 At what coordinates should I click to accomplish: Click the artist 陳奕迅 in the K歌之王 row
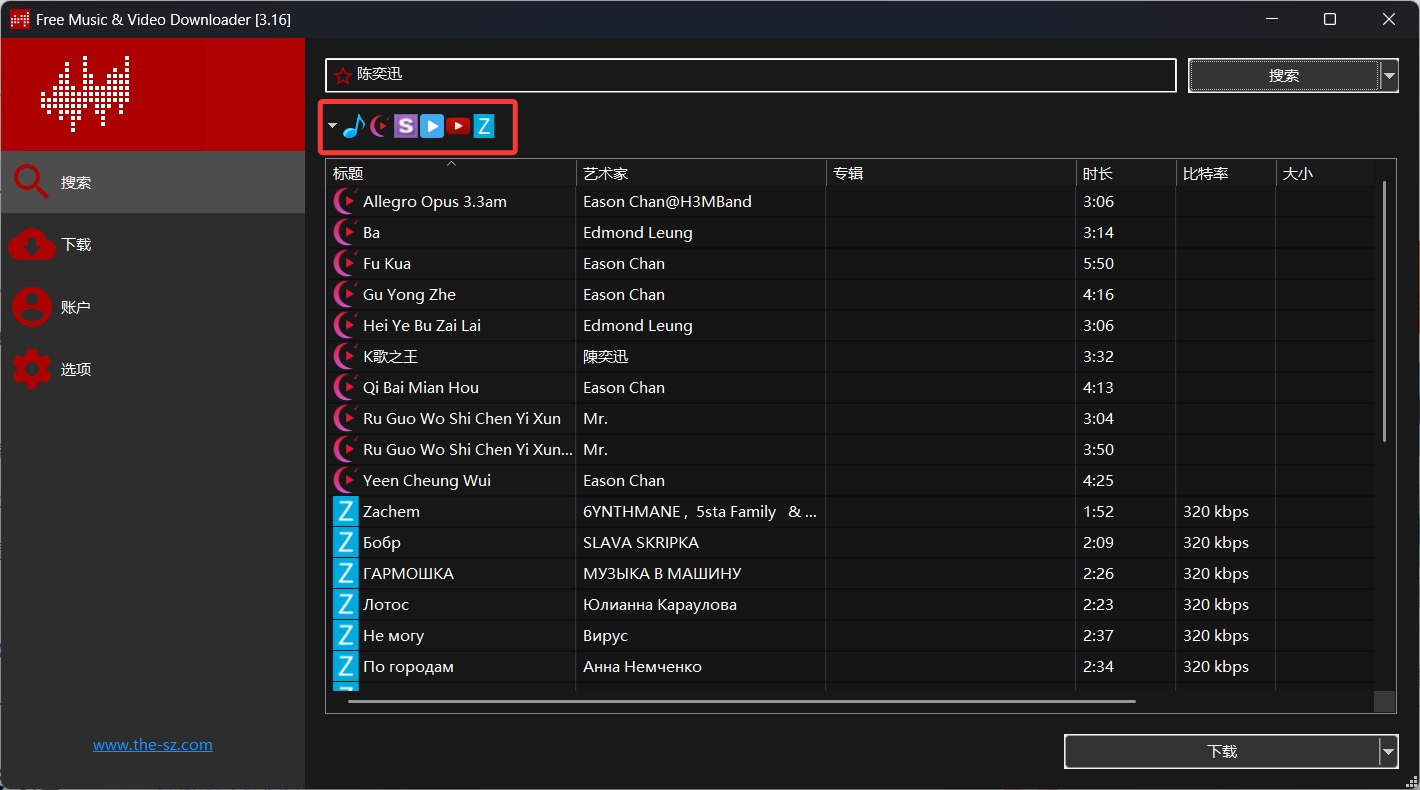click(606, 357)
